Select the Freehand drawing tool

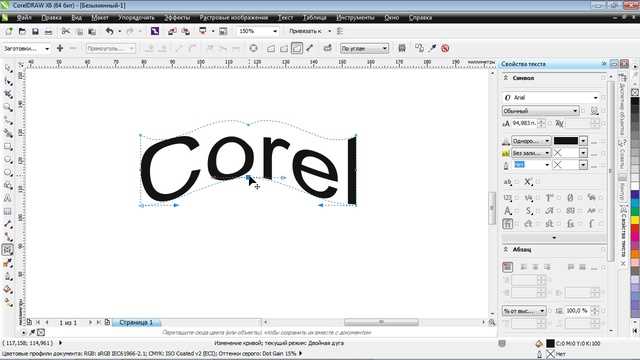click(8, 120)
